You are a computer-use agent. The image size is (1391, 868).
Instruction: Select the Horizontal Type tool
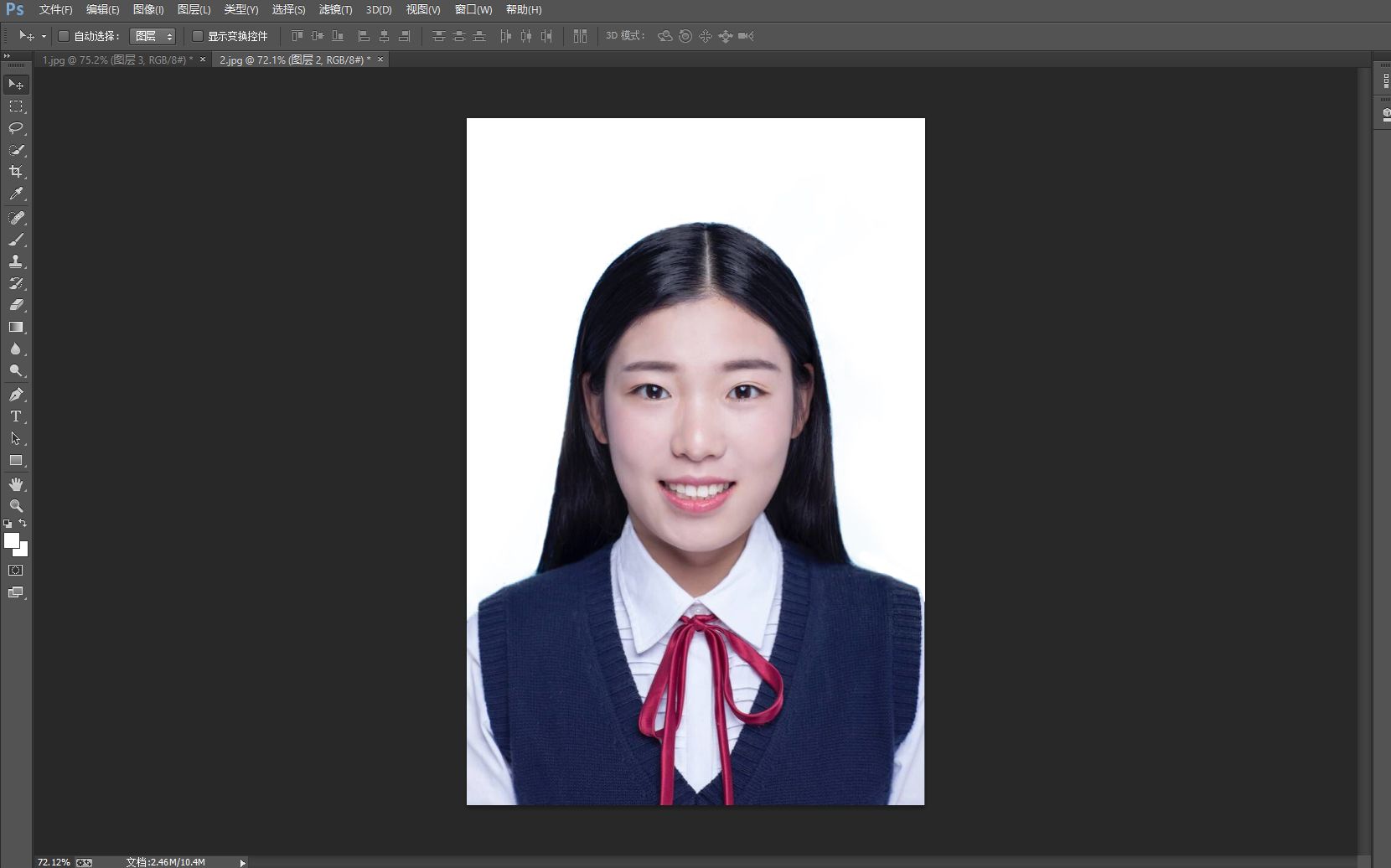click(16, 416)
